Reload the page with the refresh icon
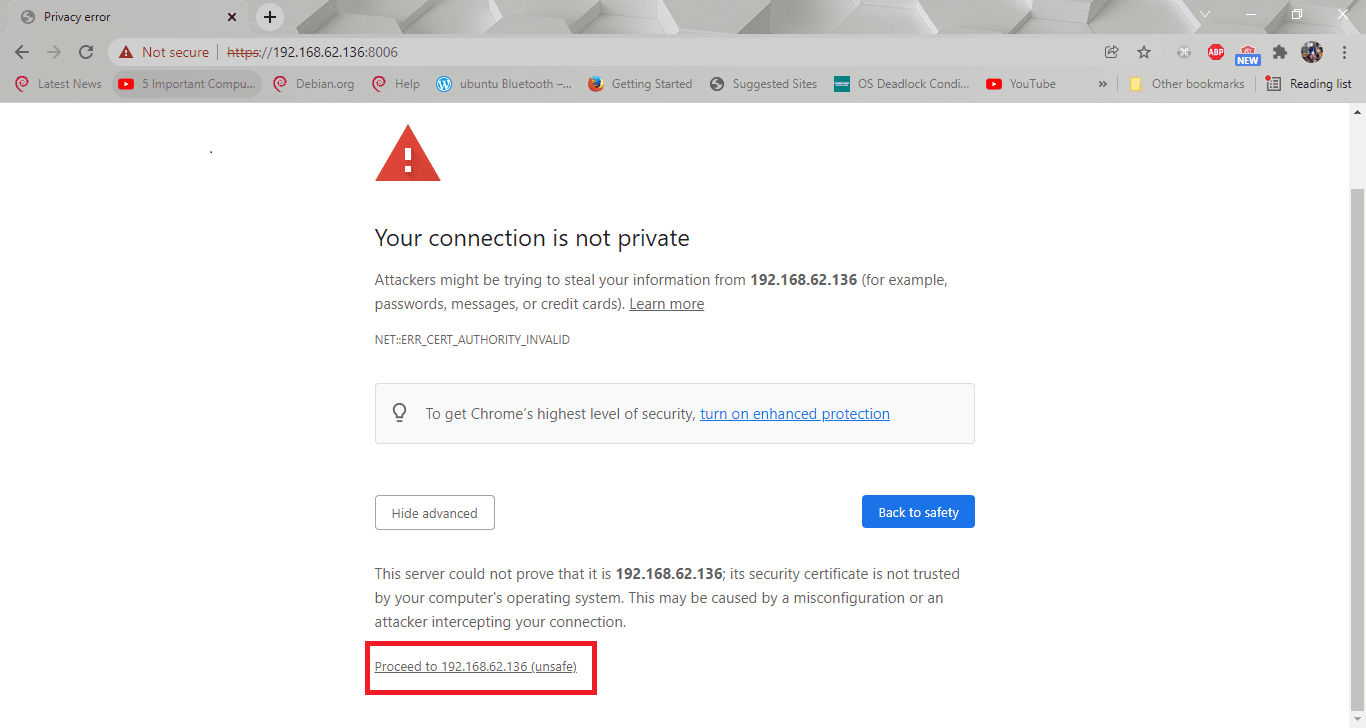Viewport: 1366px width, 728px height. point(86,52)
